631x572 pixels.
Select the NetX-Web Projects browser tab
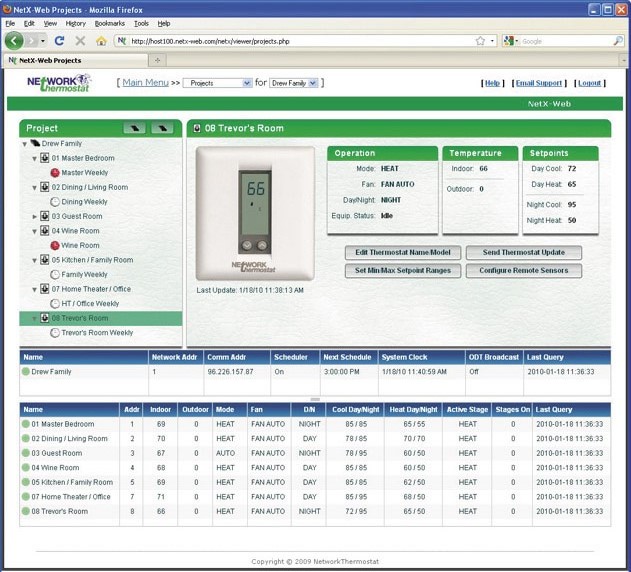click(x=76, y=60)
